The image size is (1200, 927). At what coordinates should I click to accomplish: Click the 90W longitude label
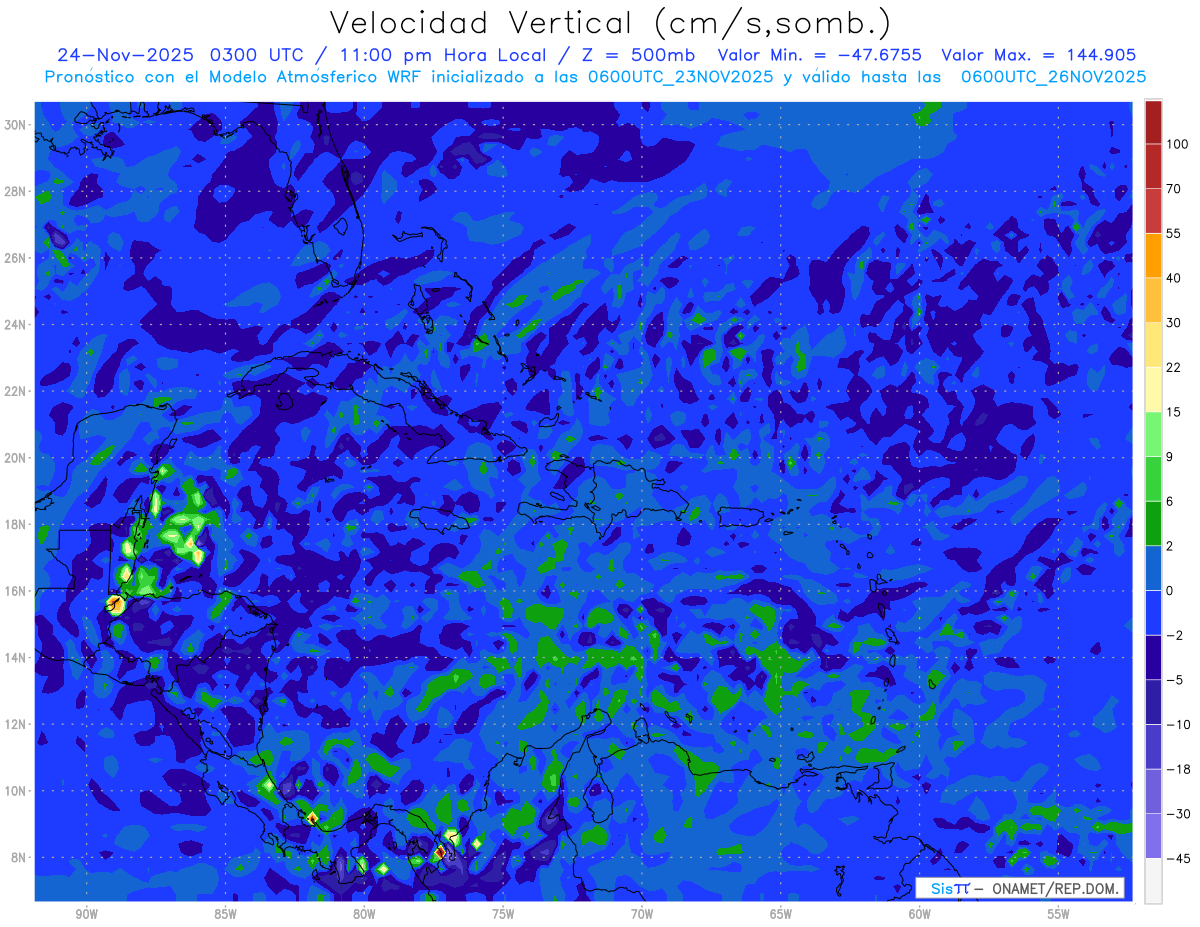point(86,914)
